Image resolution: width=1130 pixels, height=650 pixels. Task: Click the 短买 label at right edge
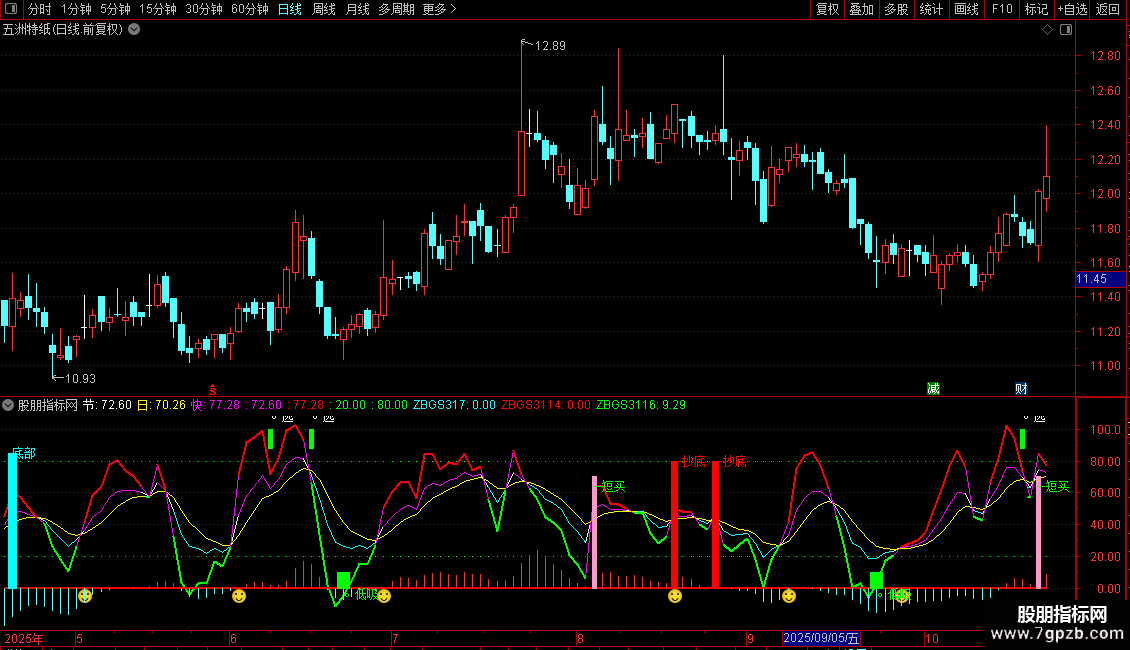click(x=1057, y=486)
